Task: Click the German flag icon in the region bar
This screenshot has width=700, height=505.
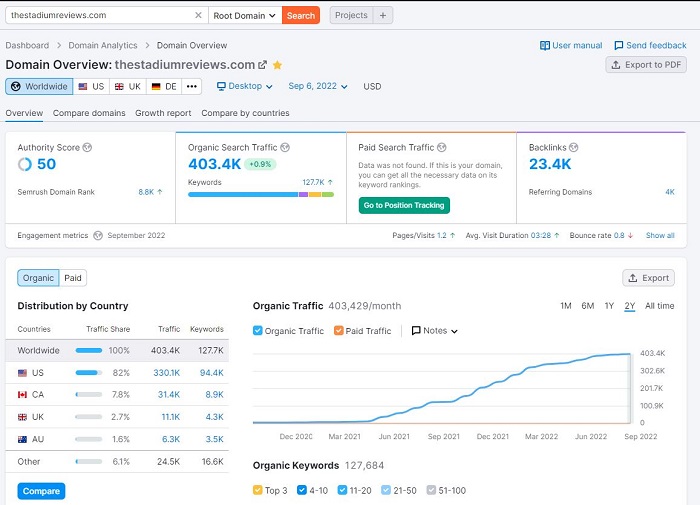Action: click(156, 87)
